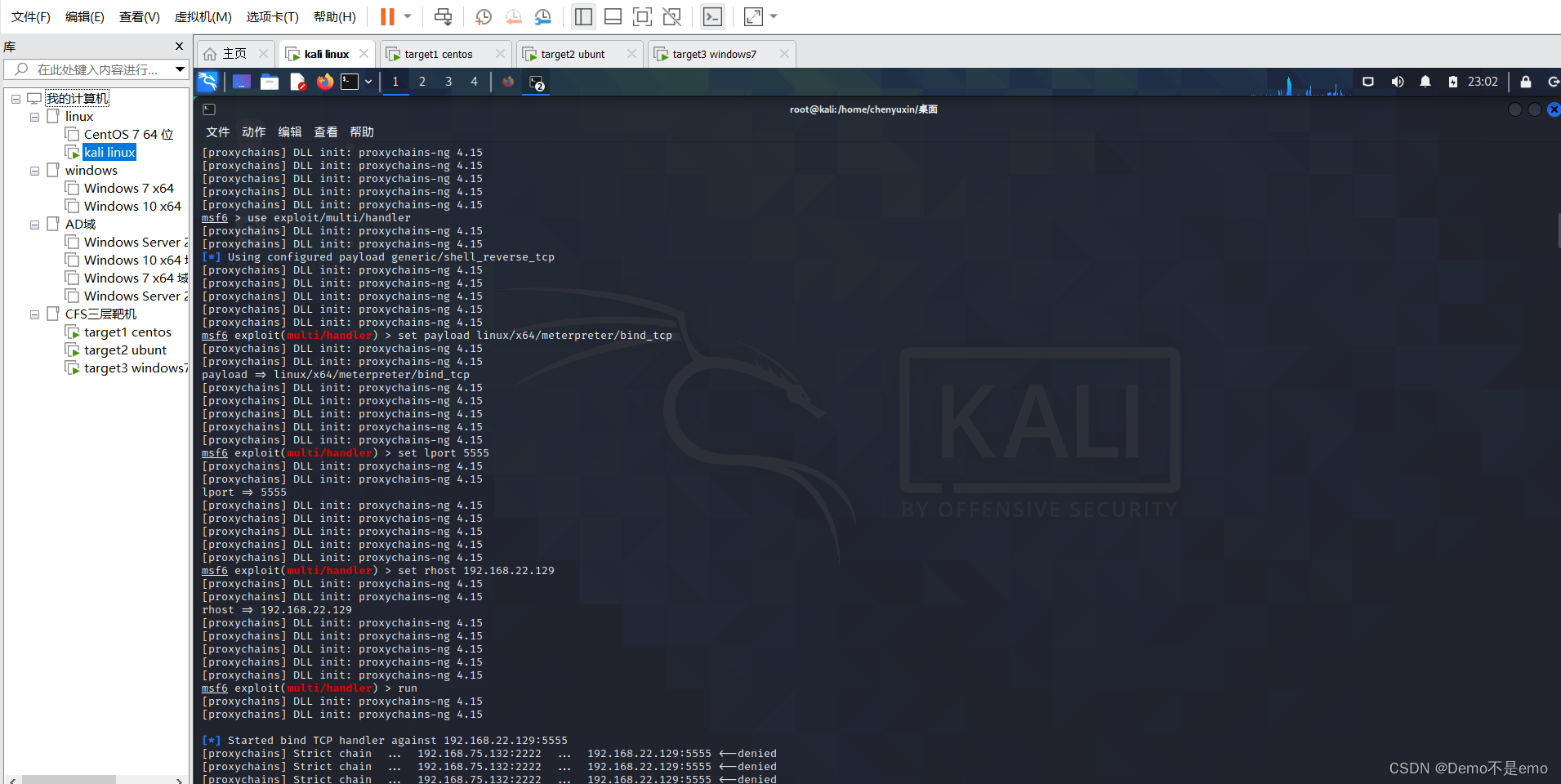The image size is (1561, 784).
Task: Open the 查看(V) menu
Action: coord(140,16)
